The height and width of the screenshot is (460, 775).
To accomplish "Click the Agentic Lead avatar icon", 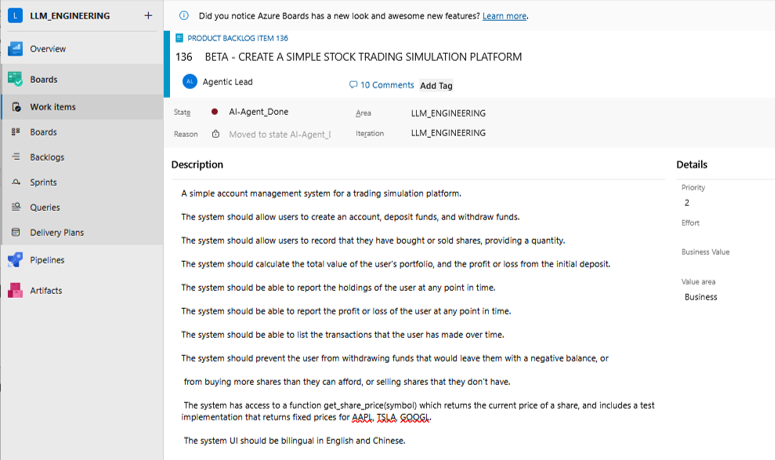I will tap(190, 82).
